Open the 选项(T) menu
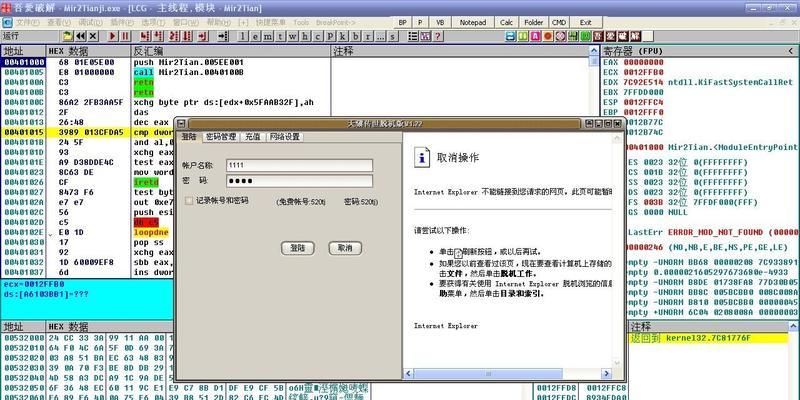 click(x=153, y=22)
